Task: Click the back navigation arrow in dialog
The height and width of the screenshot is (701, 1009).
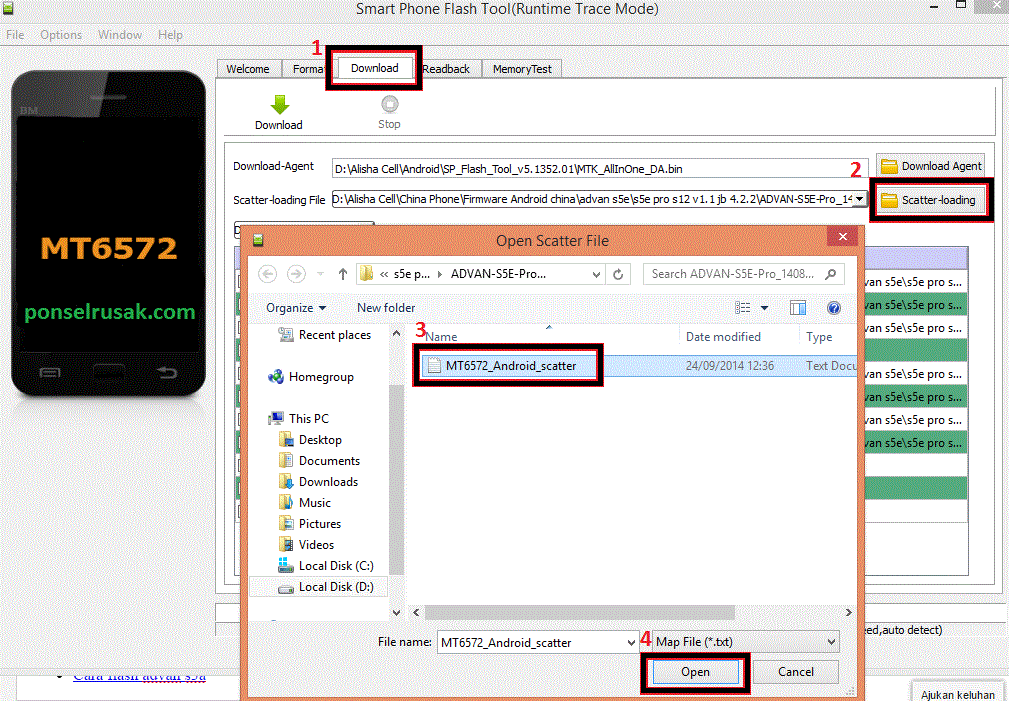Action: (x=268, y=273)
